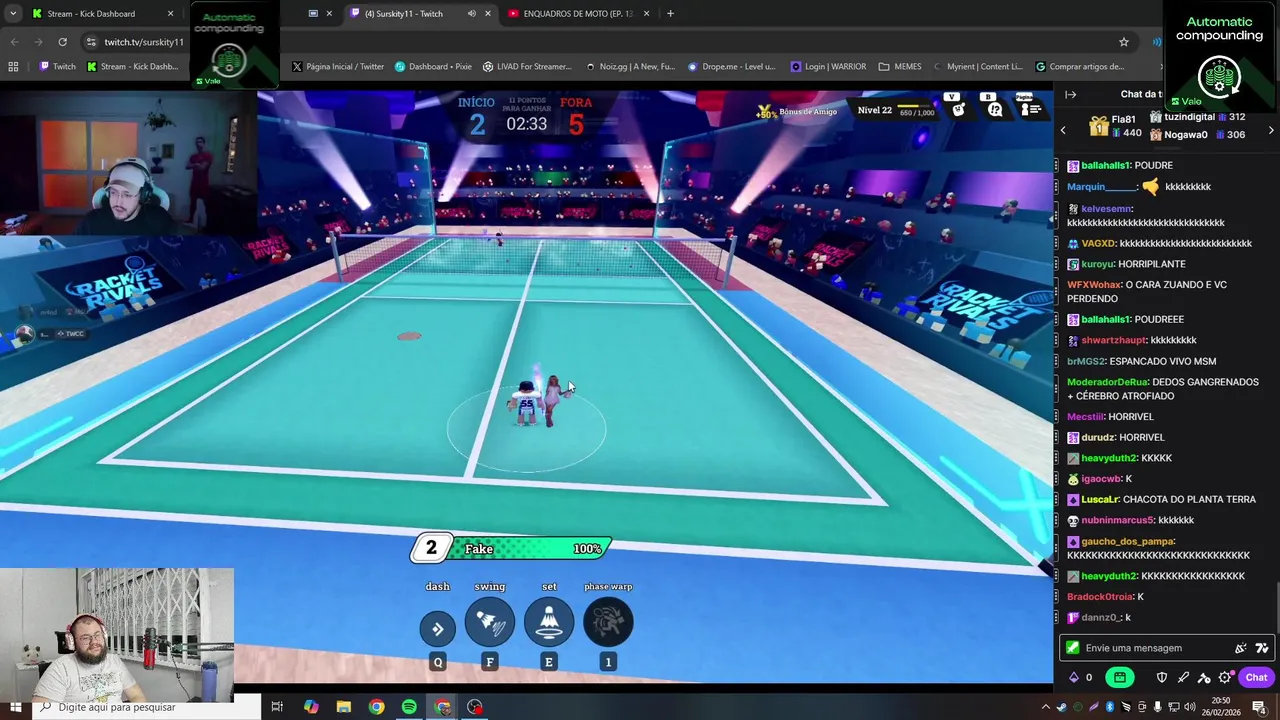
Task: Open the in-game V emote icon
Action: 958,109
